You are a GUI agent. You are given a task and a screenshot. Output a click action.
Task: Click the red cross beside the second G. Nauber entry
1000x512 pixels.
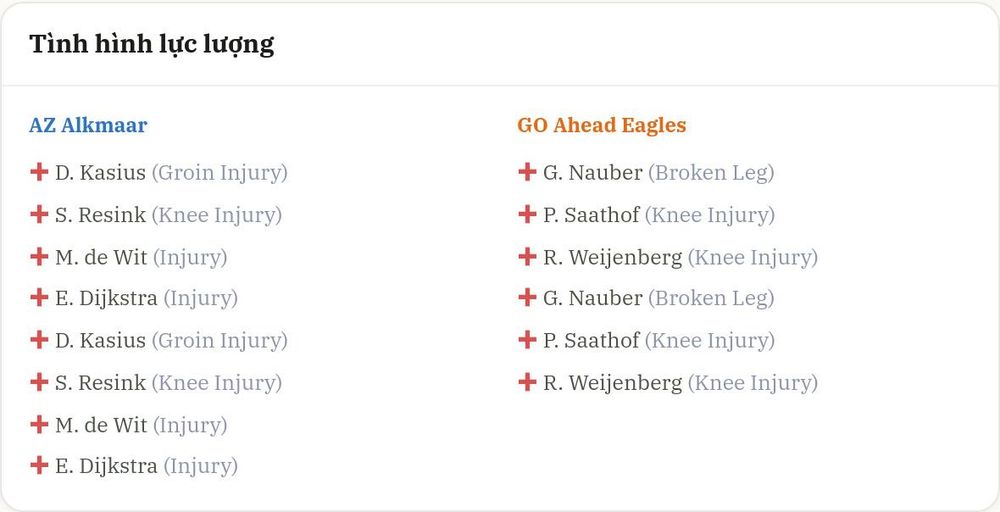(x=527, y=297)
